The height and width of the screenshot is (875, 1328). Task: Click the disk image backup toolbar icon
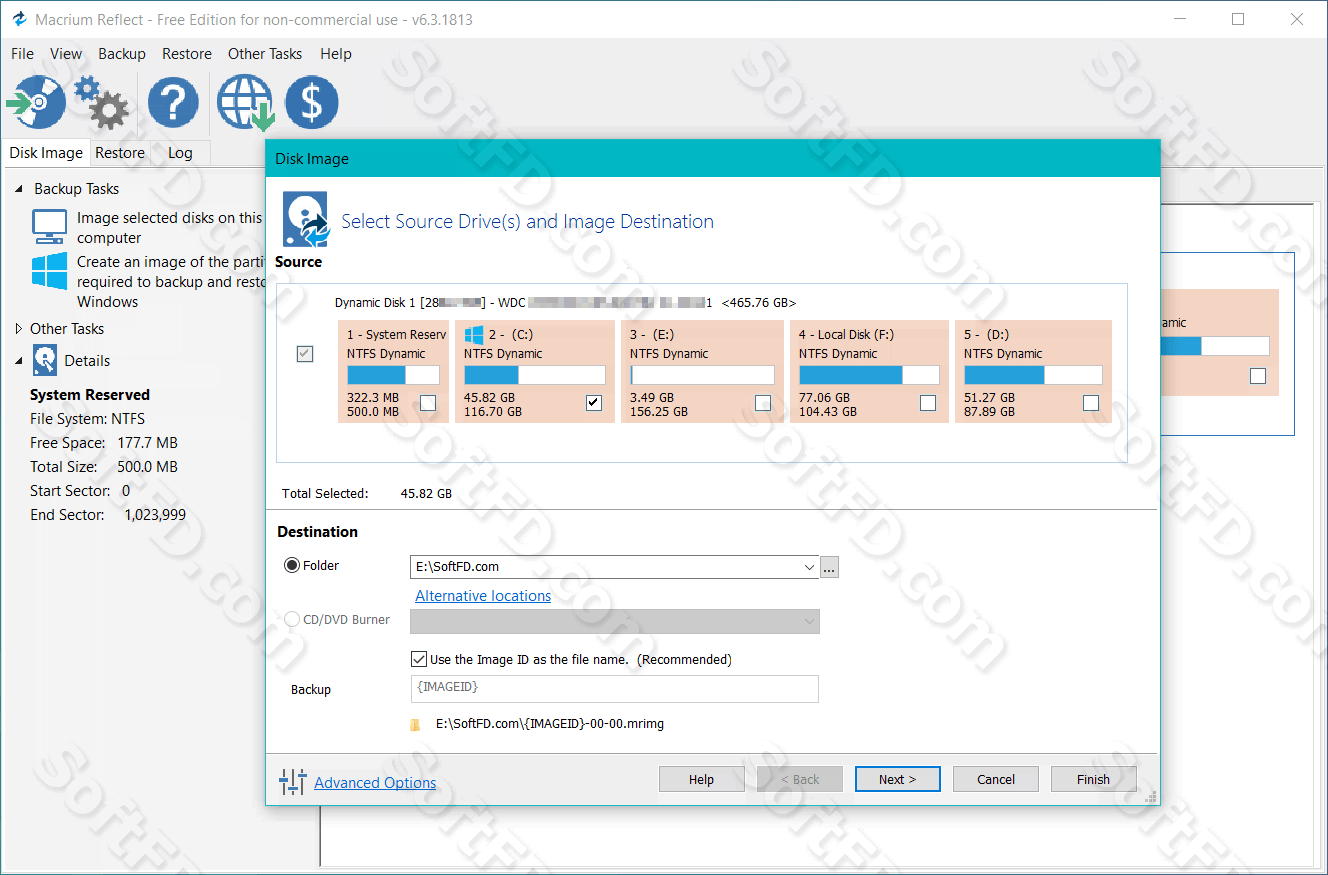(35, 102)
